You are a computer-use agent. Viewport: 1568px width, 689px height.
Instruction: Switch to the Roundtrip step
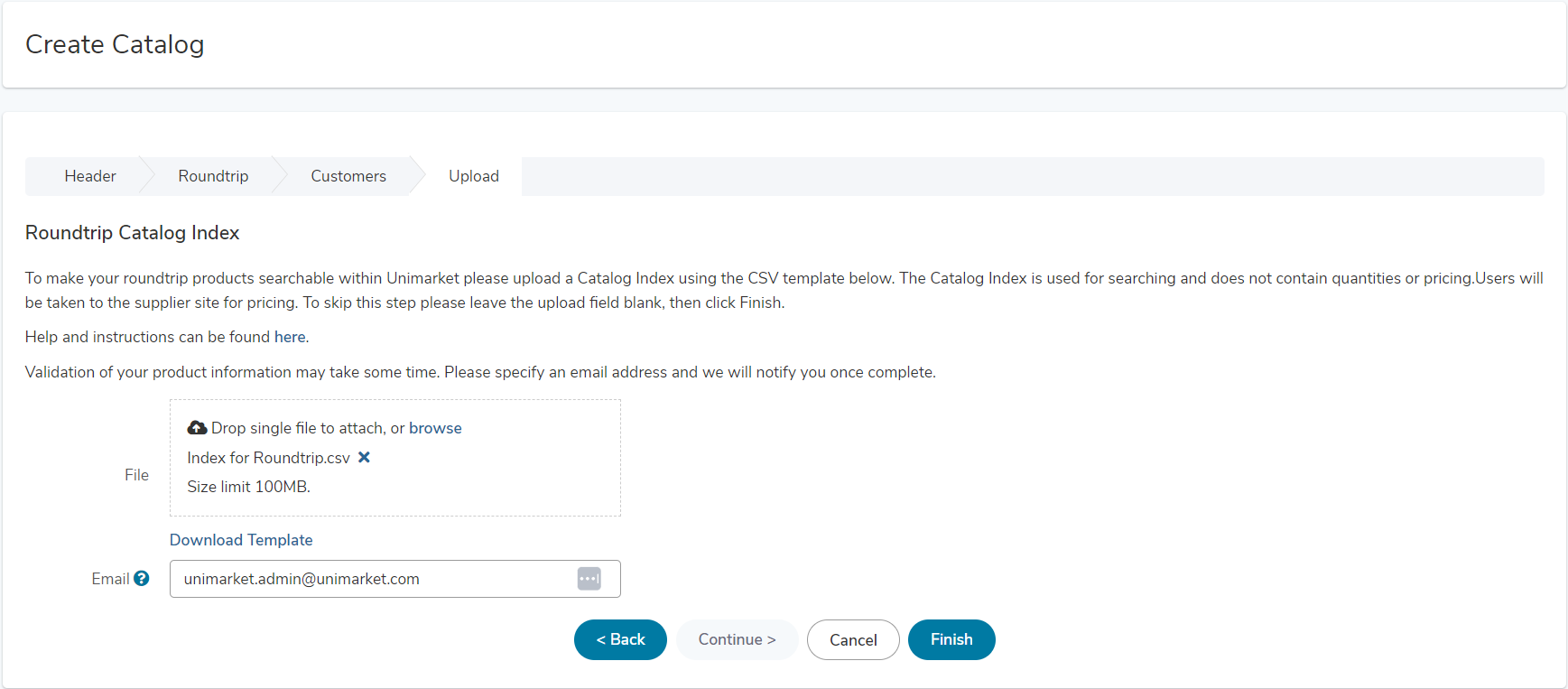tap(213, 176)
